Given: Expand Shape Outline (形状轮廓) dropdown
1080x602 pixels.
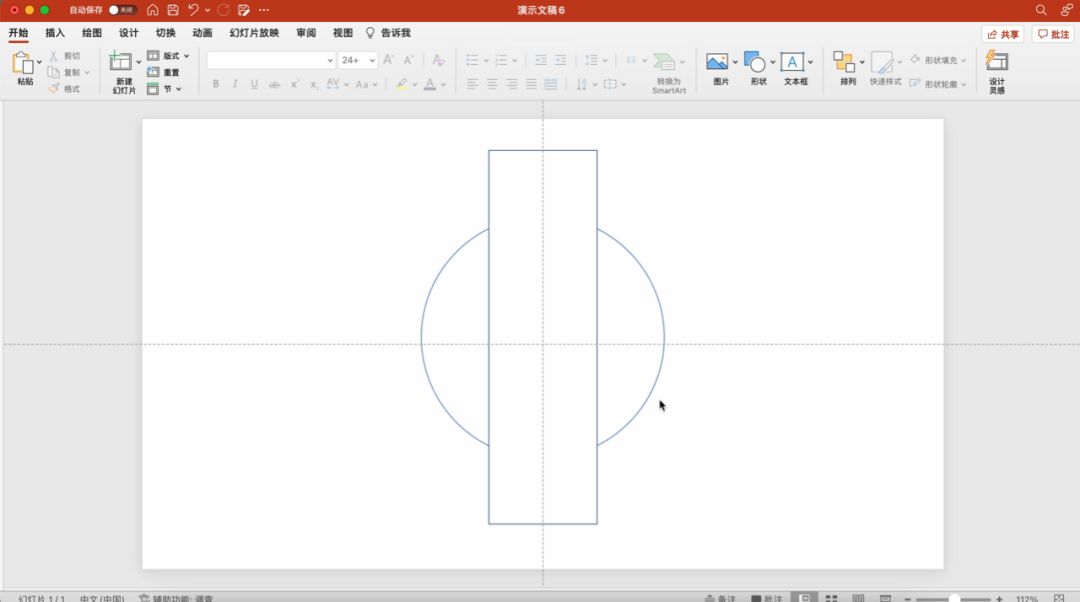Looking at the screenshot, I should coord(963,84).
